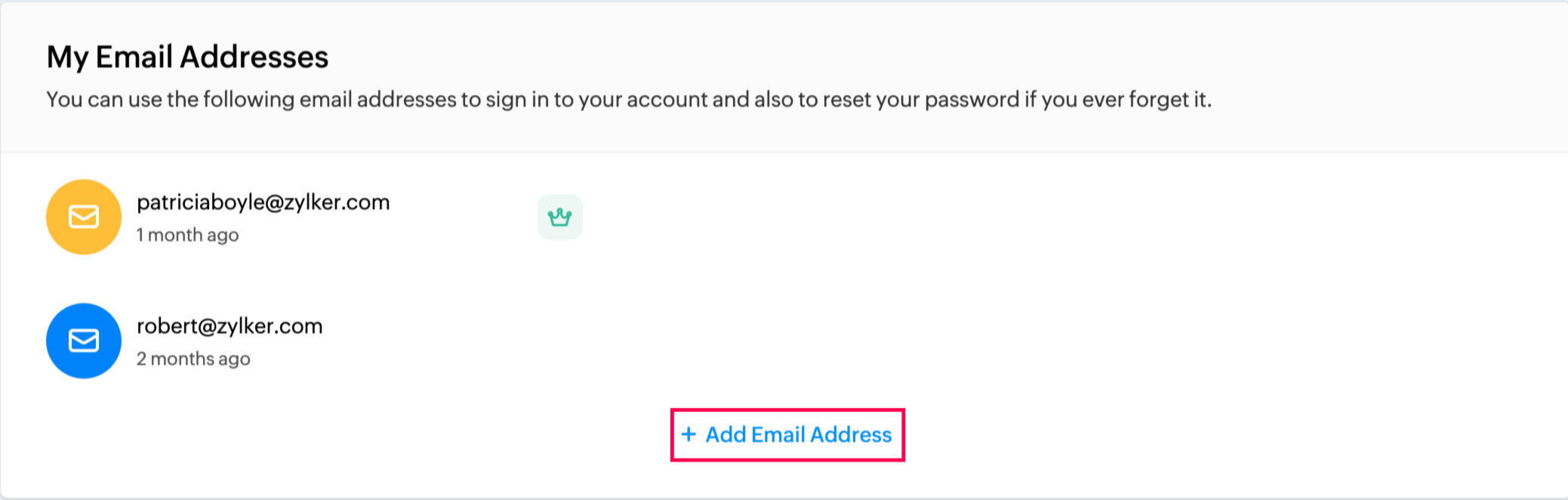Click the "2 months ago" timestamp
The height and width of the screenshot is (500, 1568).
(193, 359)
